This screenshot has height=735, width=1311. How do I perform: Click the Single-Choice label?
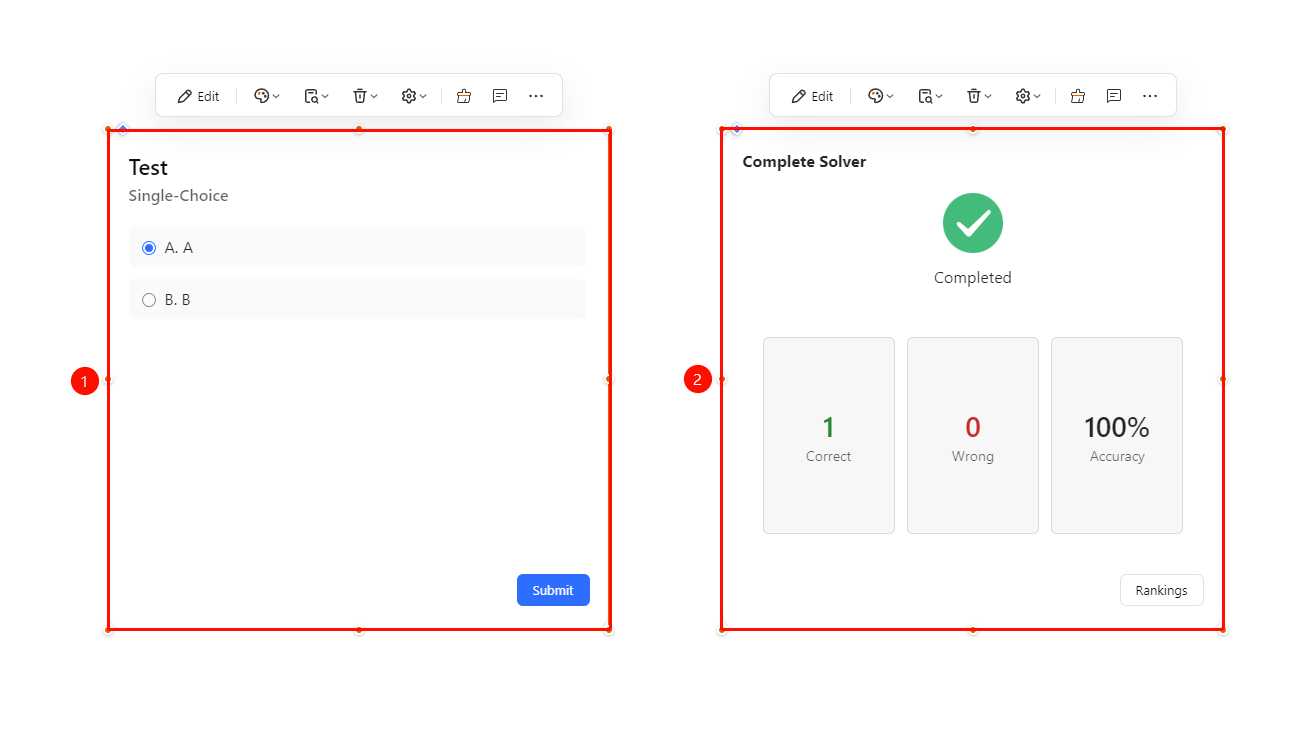click(178, 196)
